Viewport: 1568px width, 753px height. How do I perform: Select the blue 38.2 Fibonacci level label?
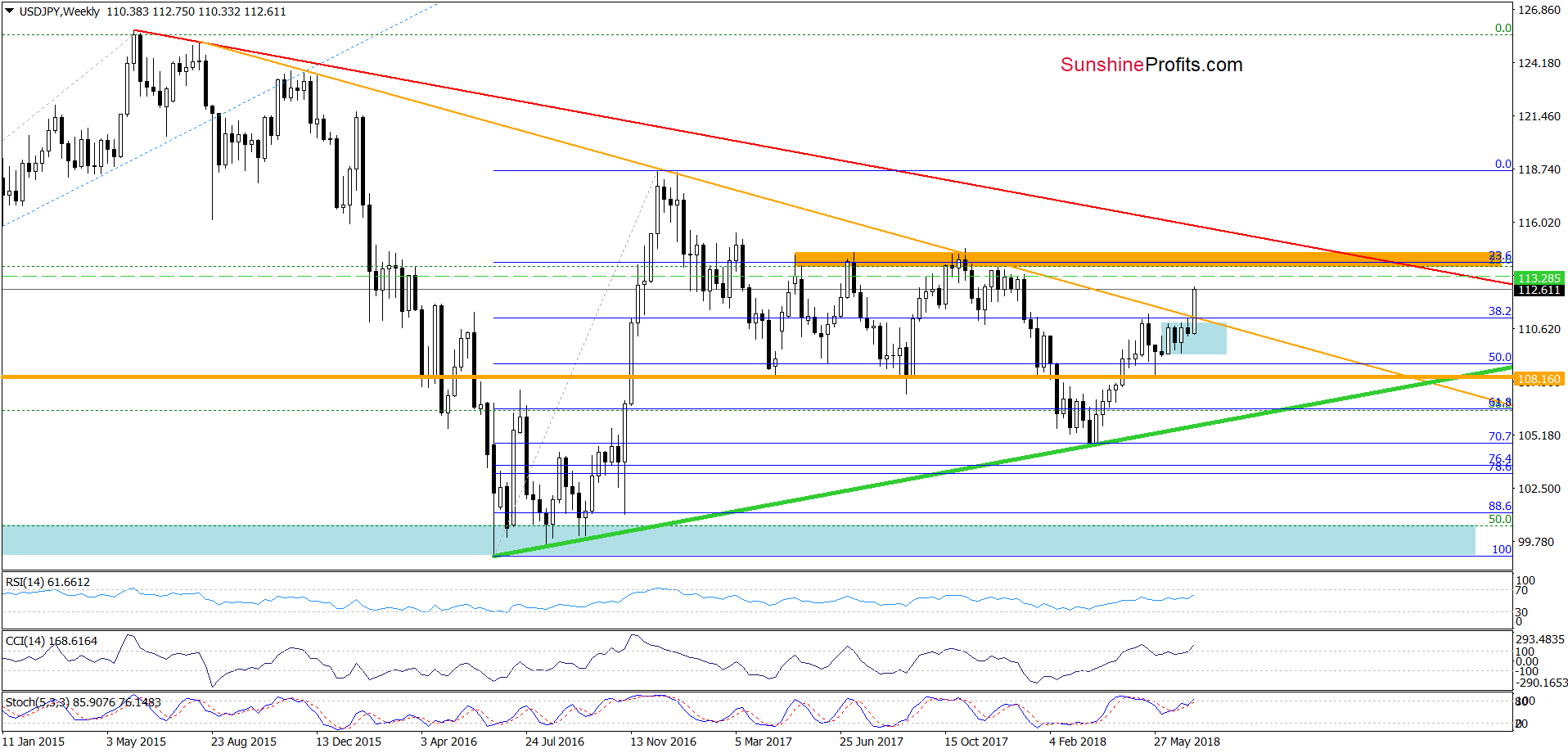point(1500,311)
